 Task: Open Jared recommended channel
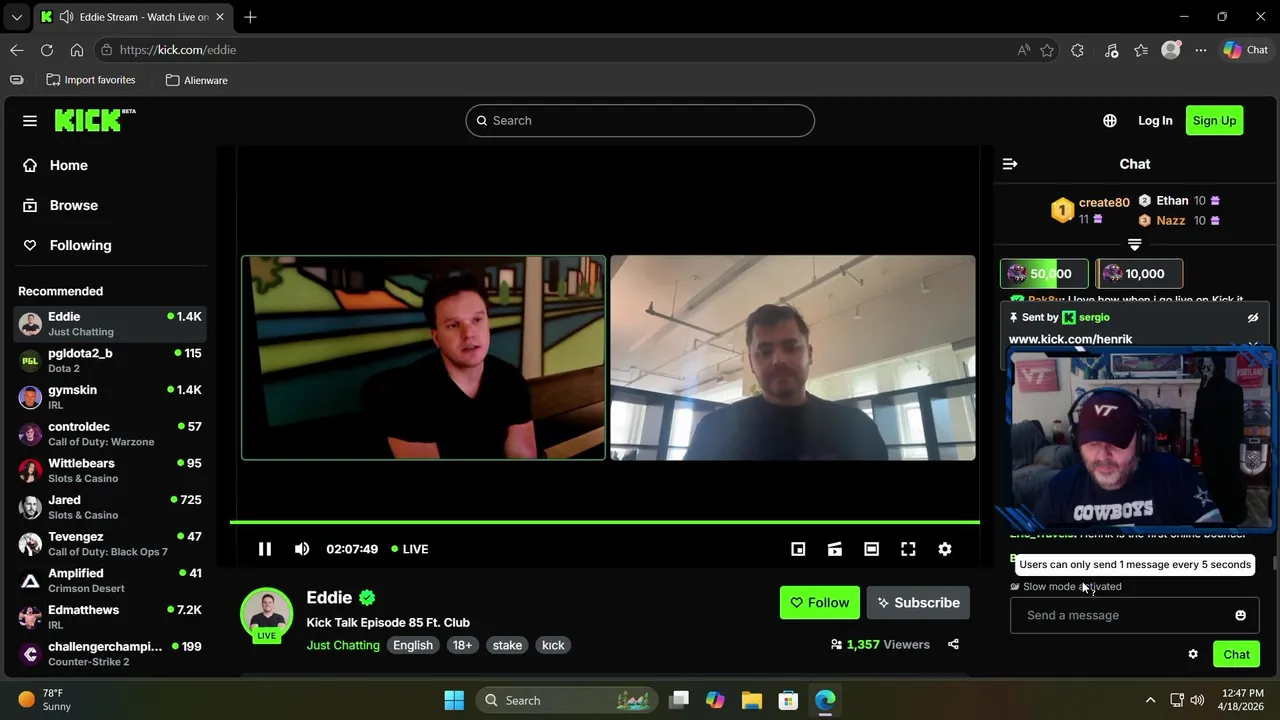(110, 507)
